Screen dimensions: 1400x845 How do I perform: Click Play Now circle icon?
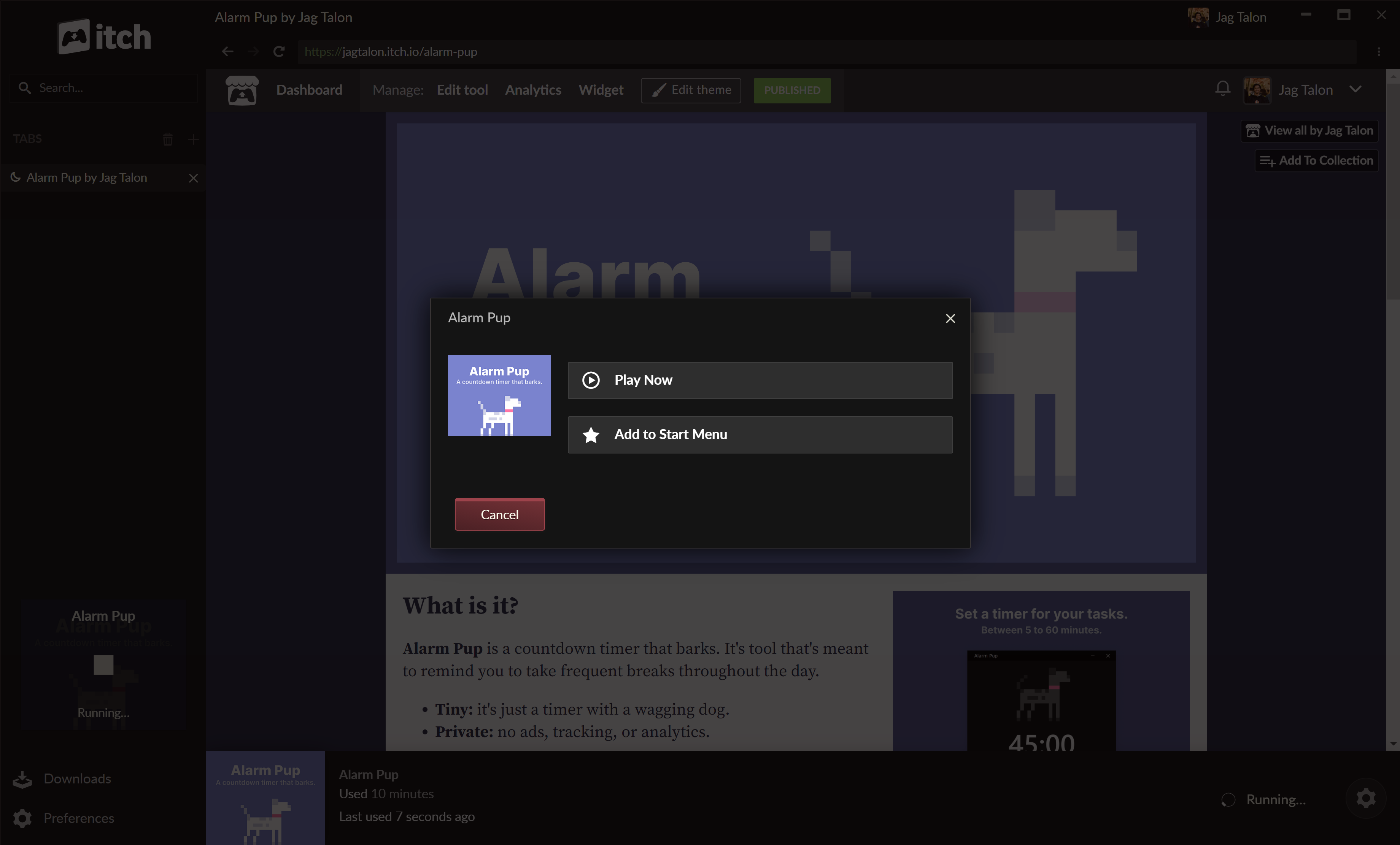(591, 380)
